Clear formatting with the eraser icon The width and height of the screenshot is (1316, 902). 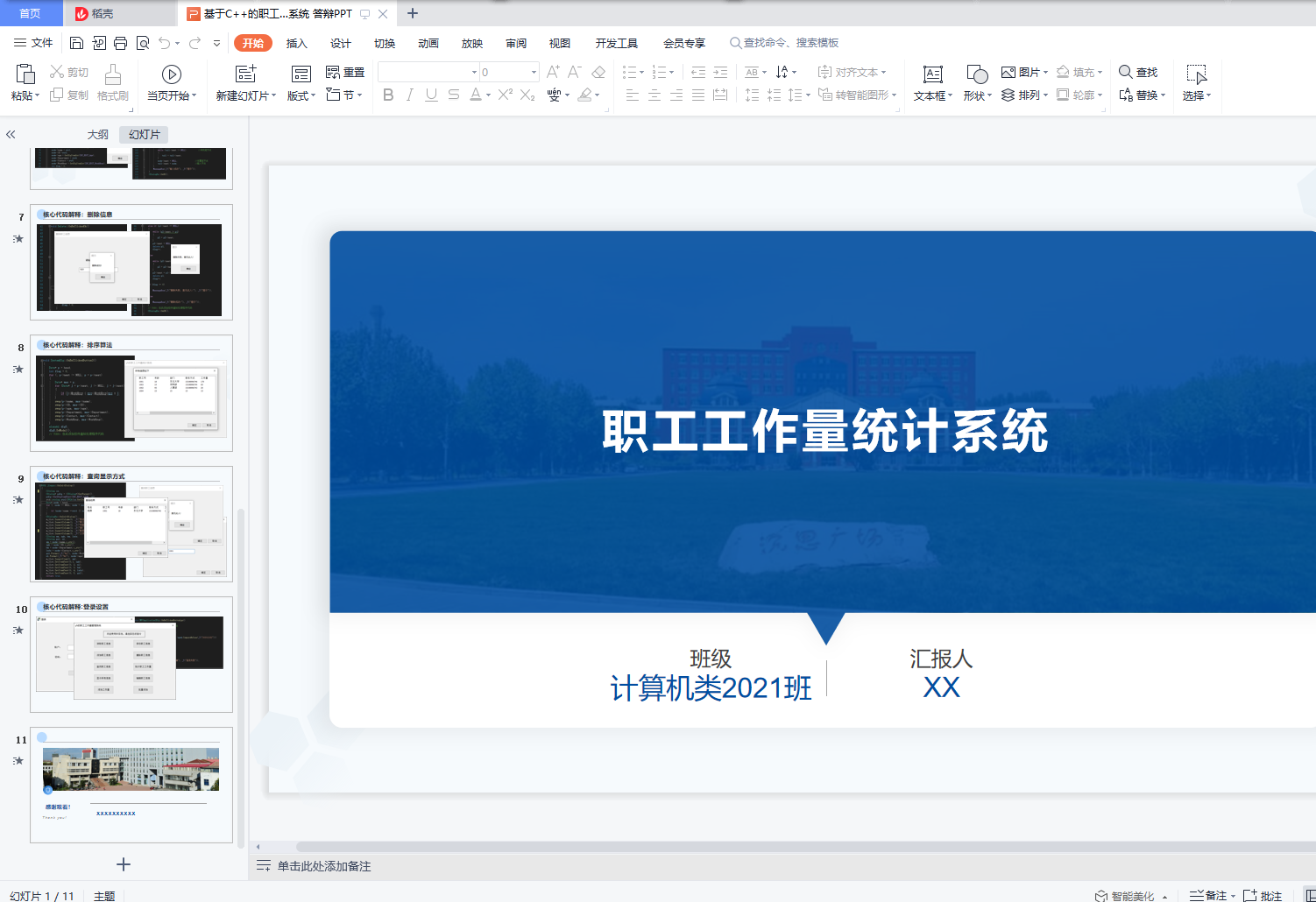[598, 72]
